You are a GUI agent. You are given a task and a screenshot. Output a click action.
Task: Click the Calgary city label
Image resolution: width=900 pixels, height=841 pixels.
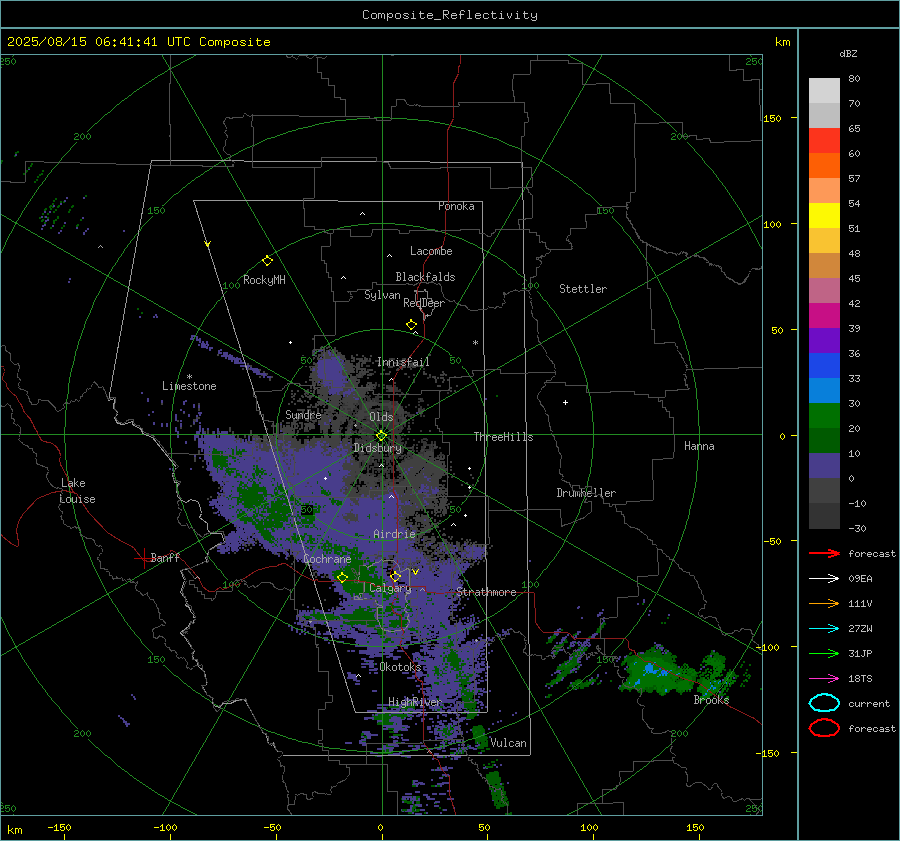(x=390, y=588)
